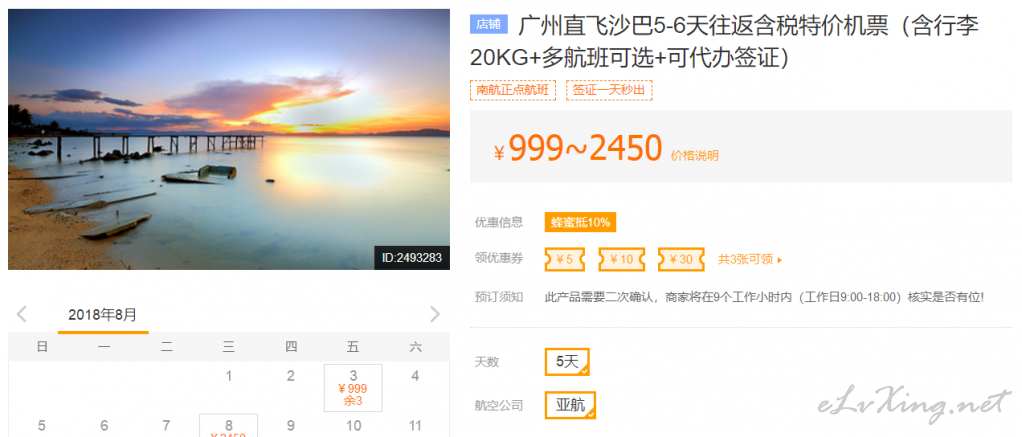Select August 3 priced ¥999

[x=353, y=388]
